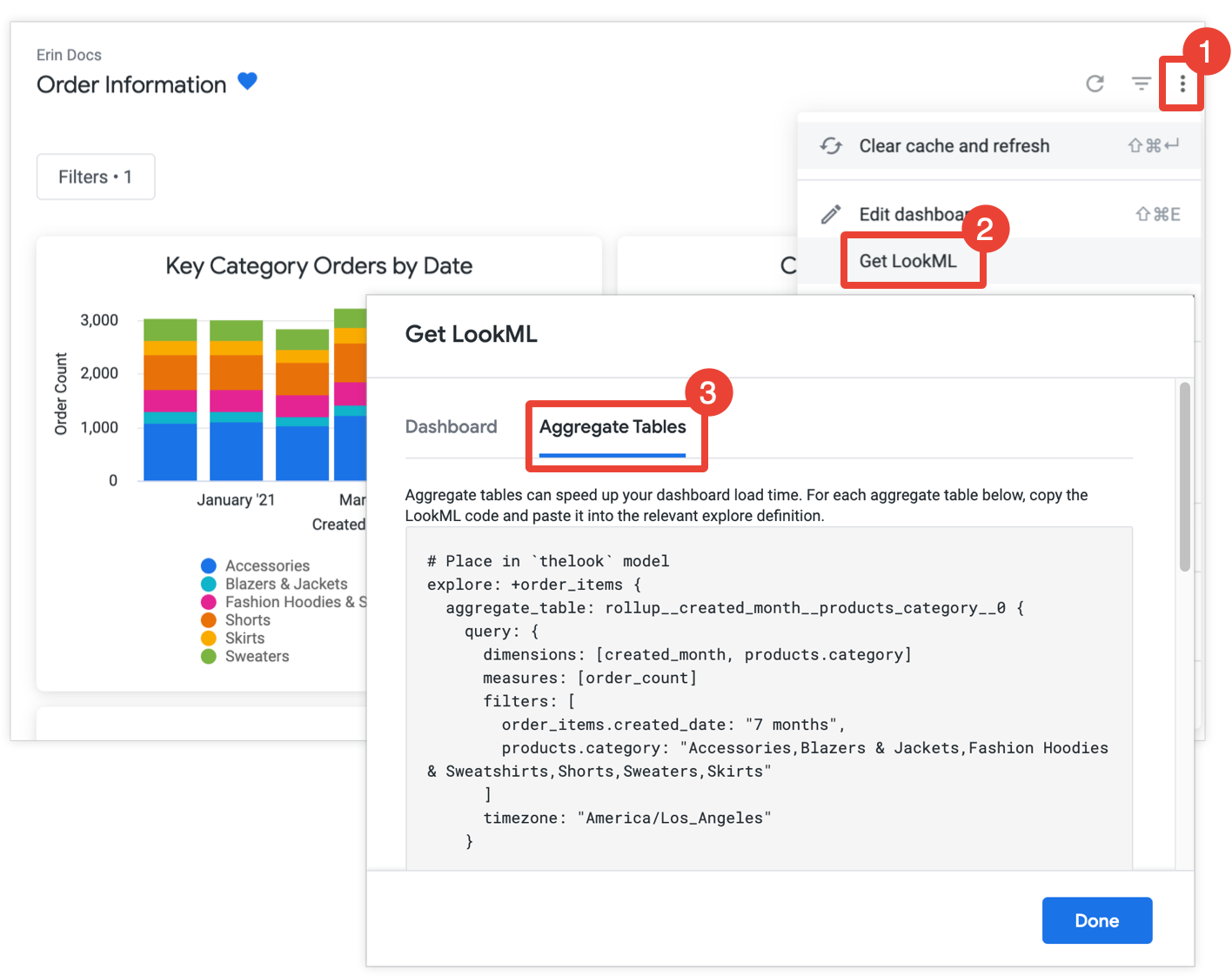Toggle the Shorts legend series

coord(247,620)
